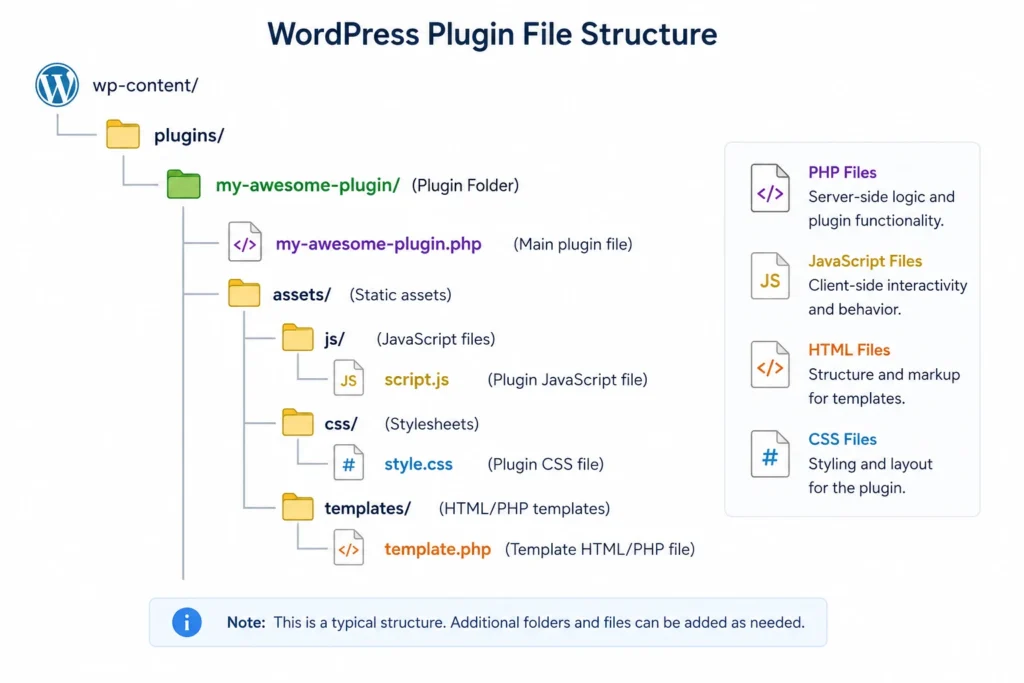Select the style.css hash file icon
Viewport: 1024px width, 683px height.
(x=349, y=462)
